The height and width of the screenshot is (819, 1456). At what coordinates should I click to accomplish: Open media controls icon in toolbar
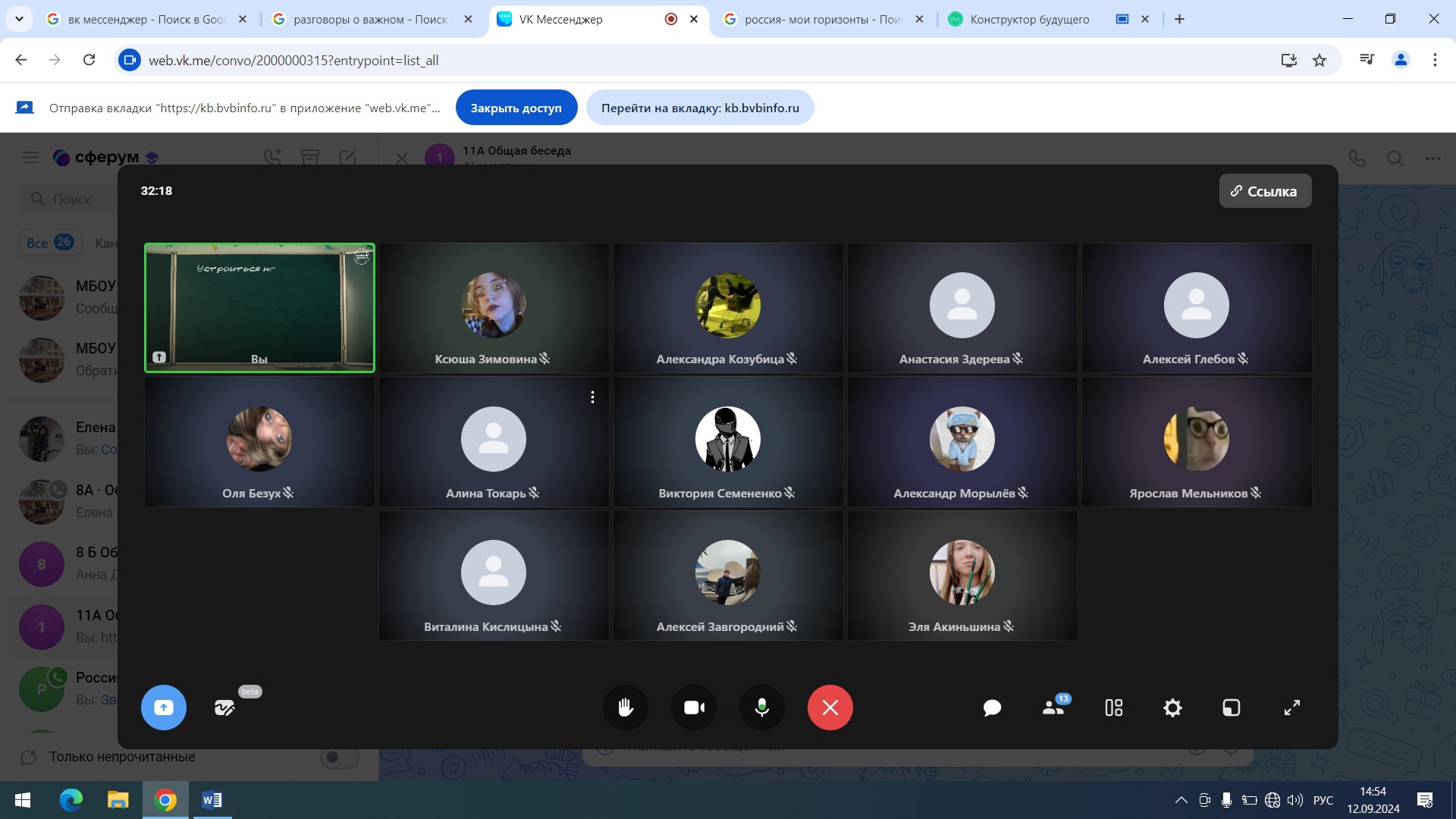tap(1367, 60)
